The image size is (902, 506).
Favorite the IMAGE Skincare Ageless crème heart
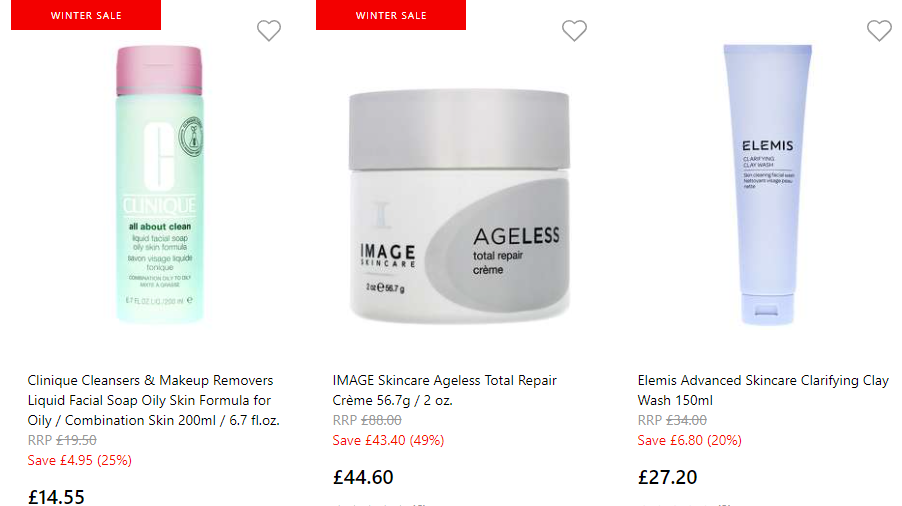pos(574,30)
